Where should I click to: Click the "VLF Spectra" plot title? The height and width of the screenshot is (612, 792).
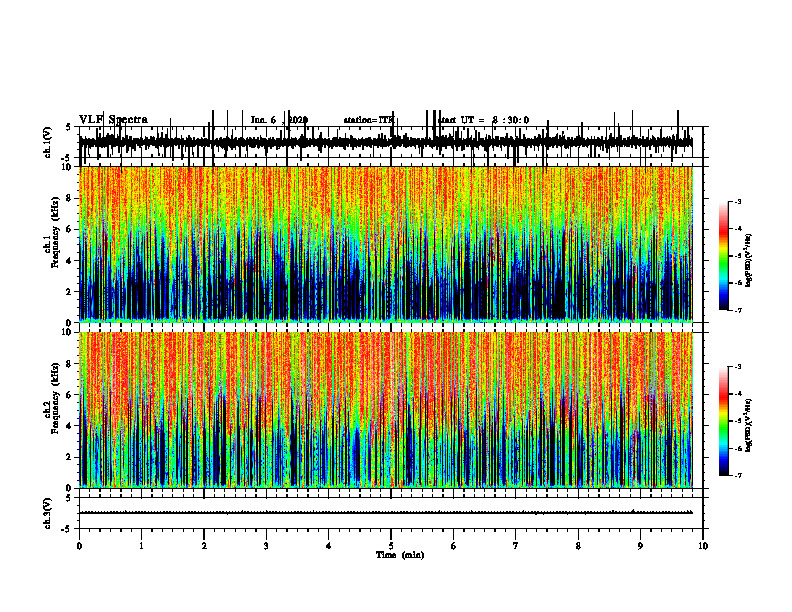tap(113, 120)
